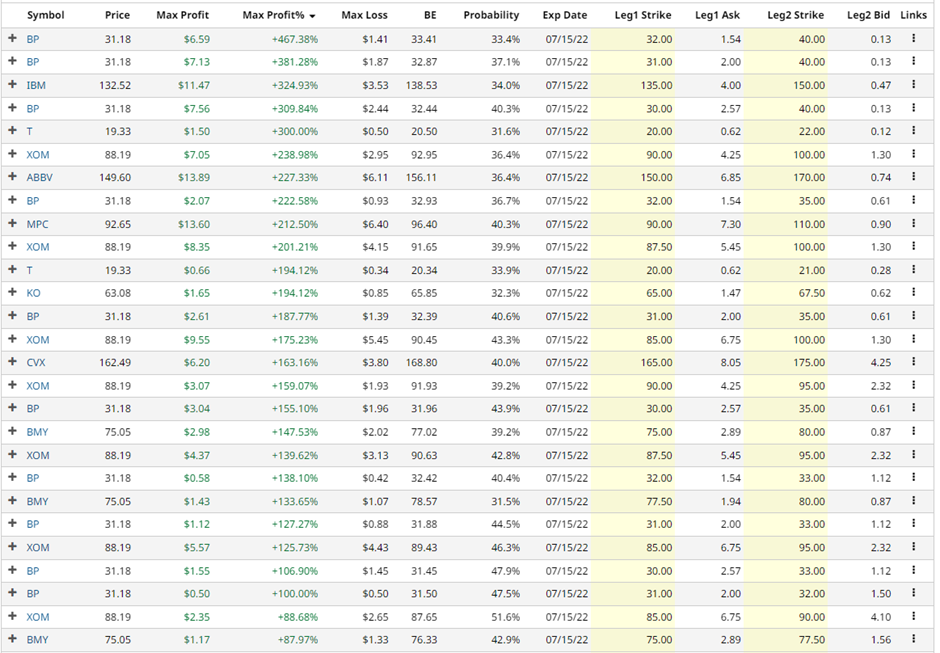Click the three-dot menu on the +300.00% T row
This screenshot has width=940, height=653.
coord(913,131)
